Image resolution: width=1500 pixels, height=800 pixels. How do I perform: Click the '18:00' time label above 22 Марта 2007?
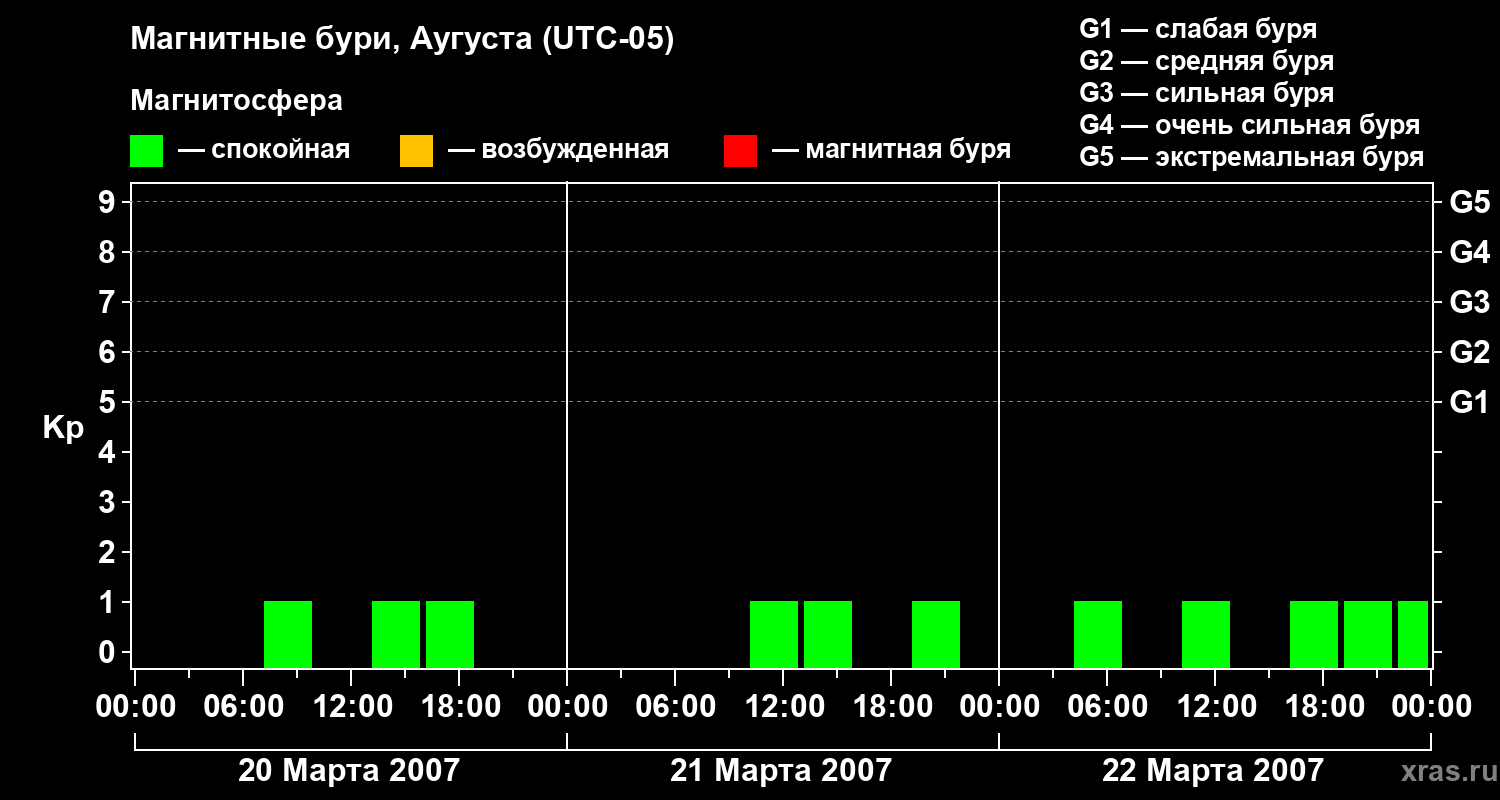(x=1323, y=706)
